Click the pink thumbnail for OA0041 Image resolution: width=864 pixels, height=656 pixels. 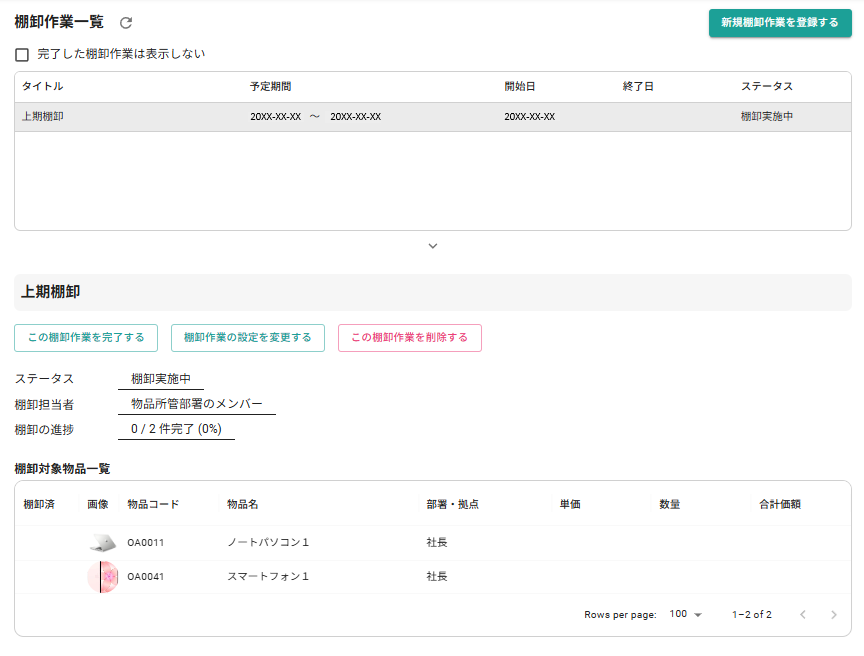[x=103, y=577]
